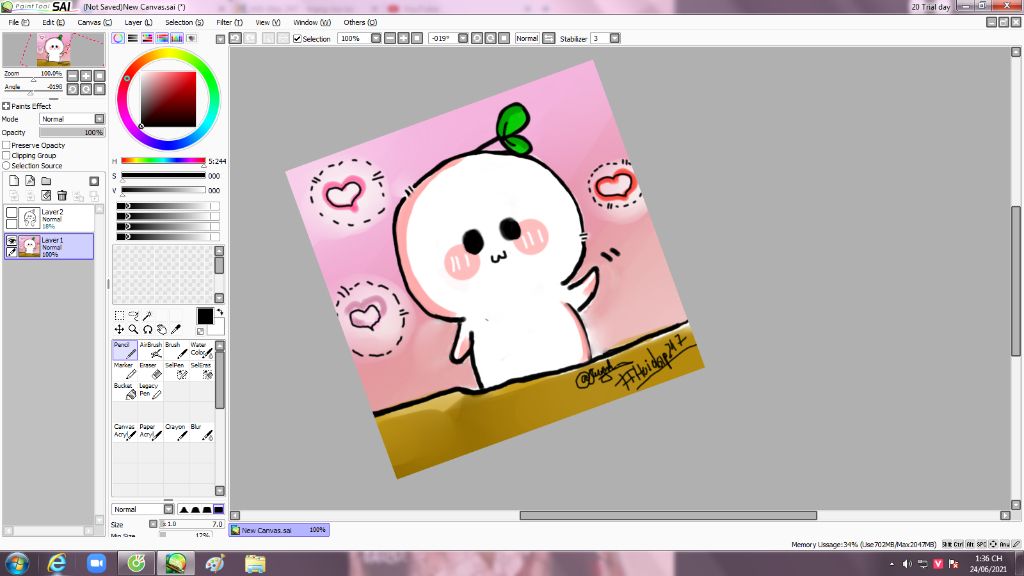Activate the hand pan tool
The width and height of the screenshot is (1024, 576).
(161, 329)
